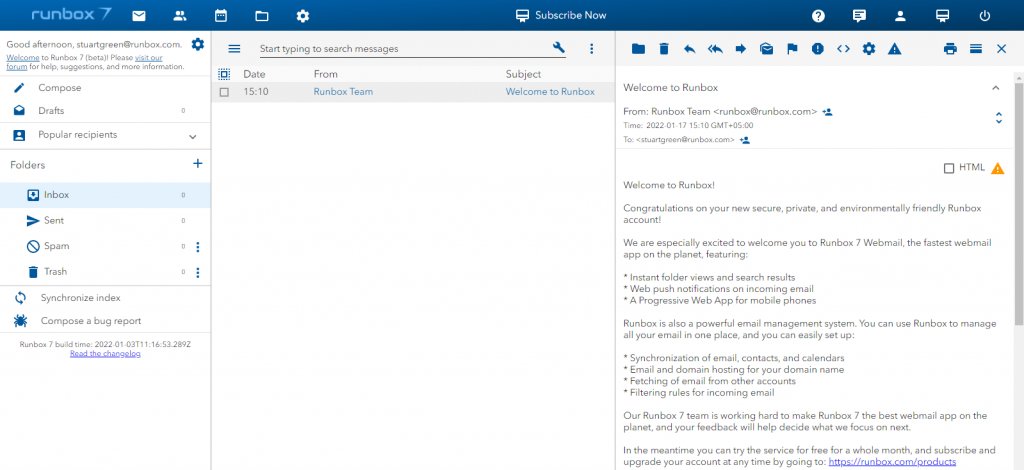Sort messages by Subject column
The image size is (1024, 470).
pos(523,74)
